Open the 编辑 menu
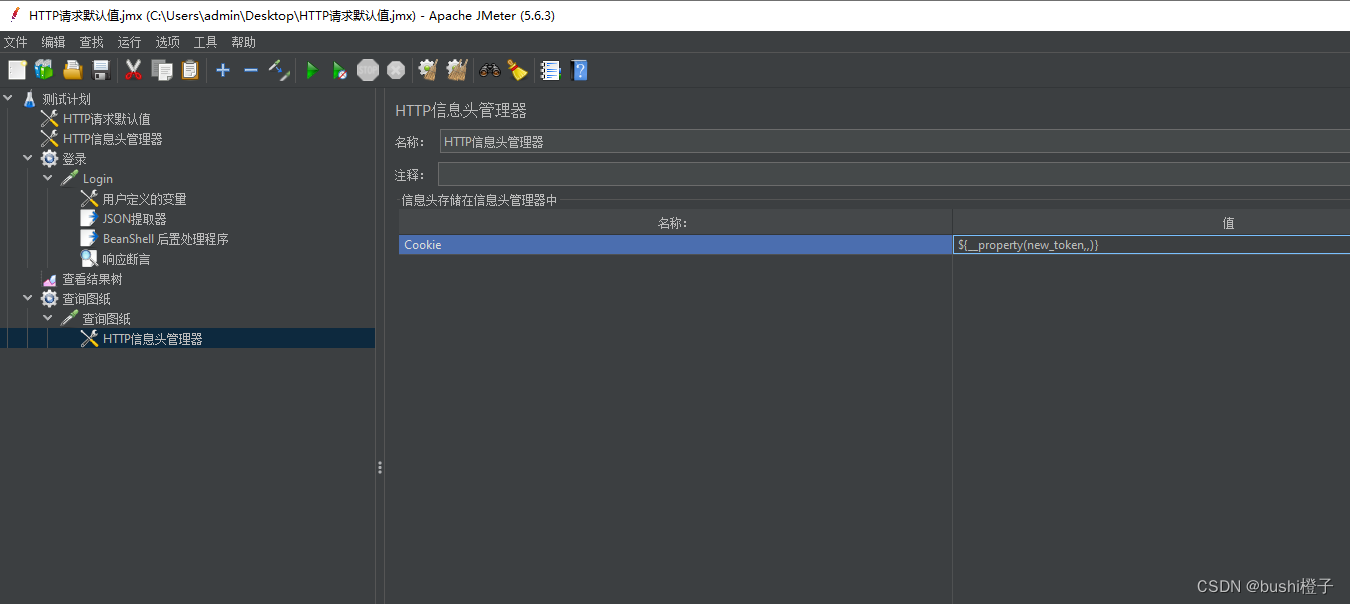 pyautogui.click(x=54, y=42)
